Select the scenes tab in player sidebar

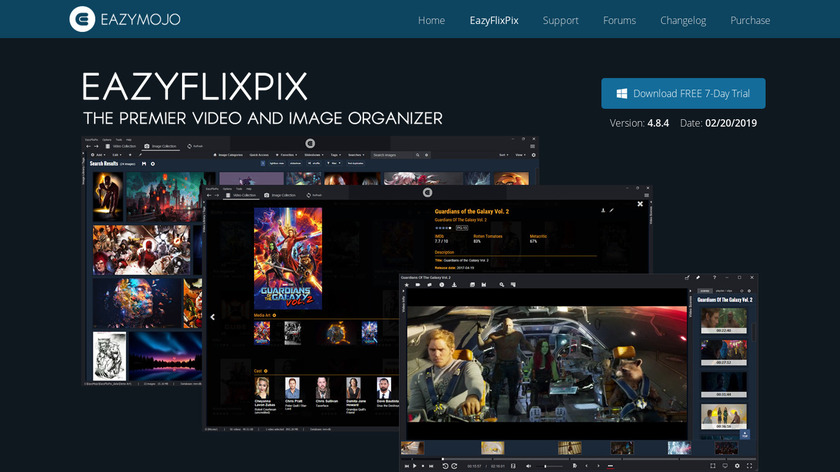coord(705,290)
